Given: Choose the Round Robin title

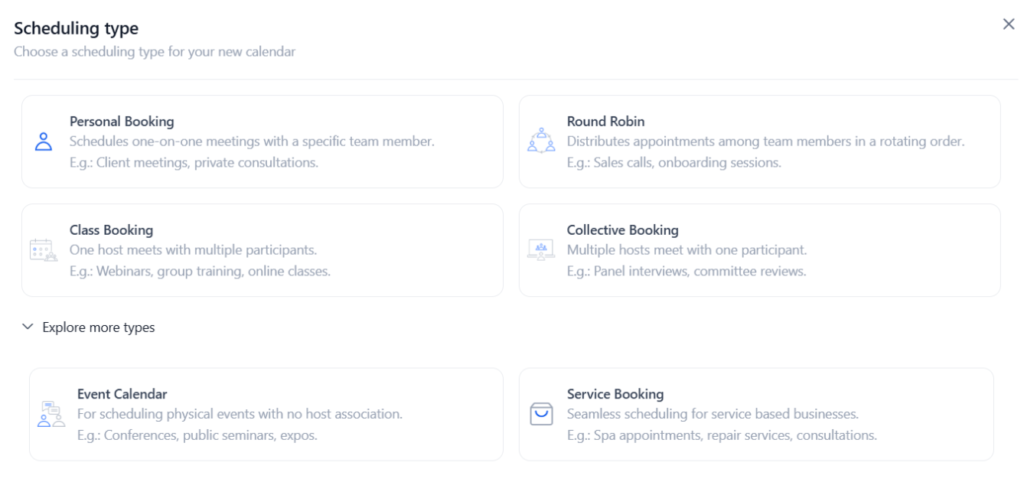Looking at the screenshot, I should 605,121.
